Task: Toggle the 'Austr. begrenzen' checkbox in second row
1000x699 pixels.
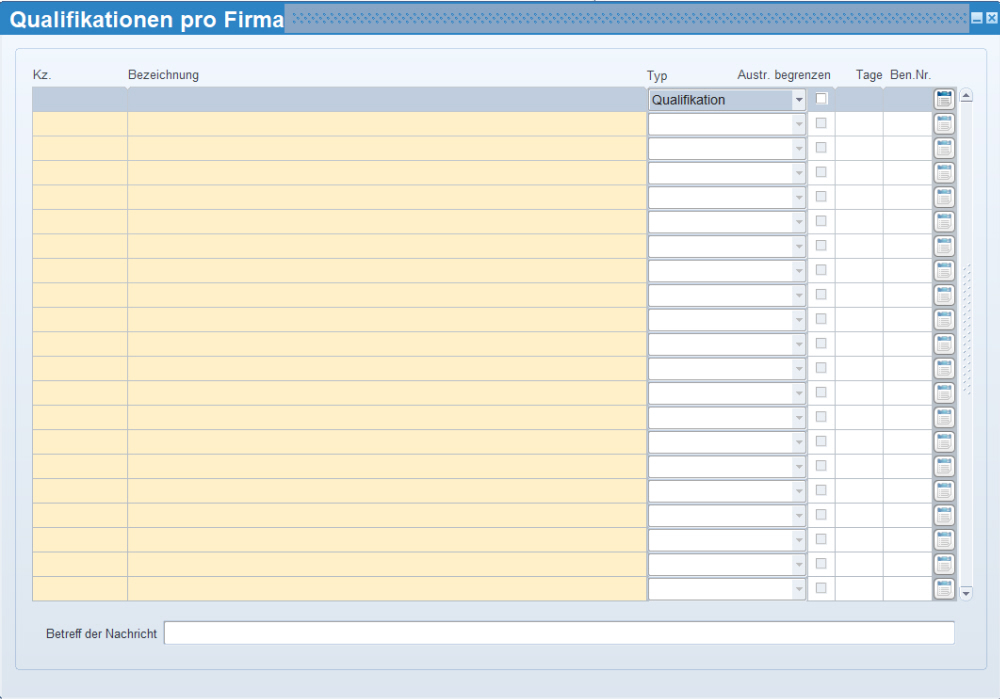Action: 822,123
